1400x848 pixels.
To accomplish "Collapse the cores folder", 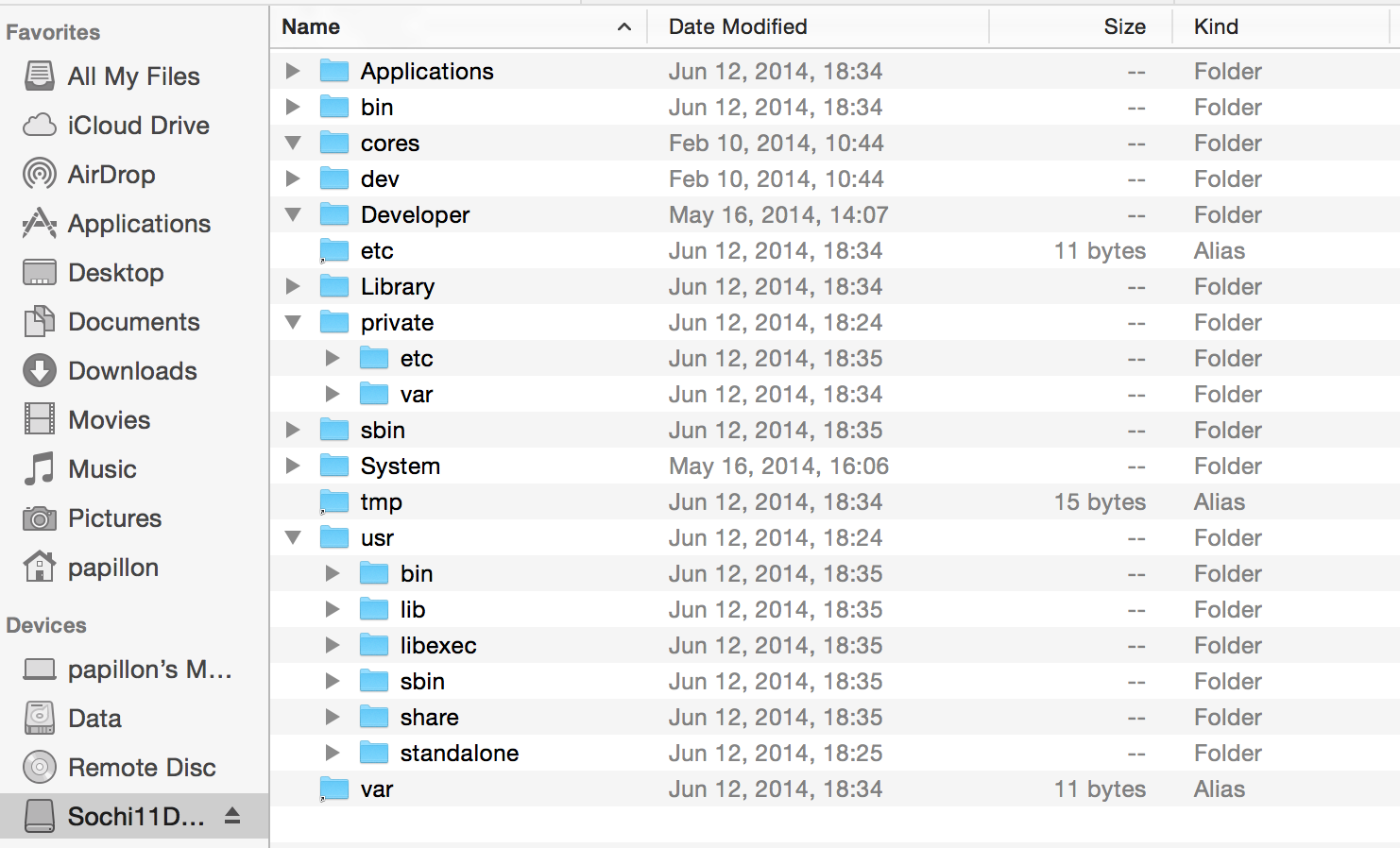I will pos(293,143).
